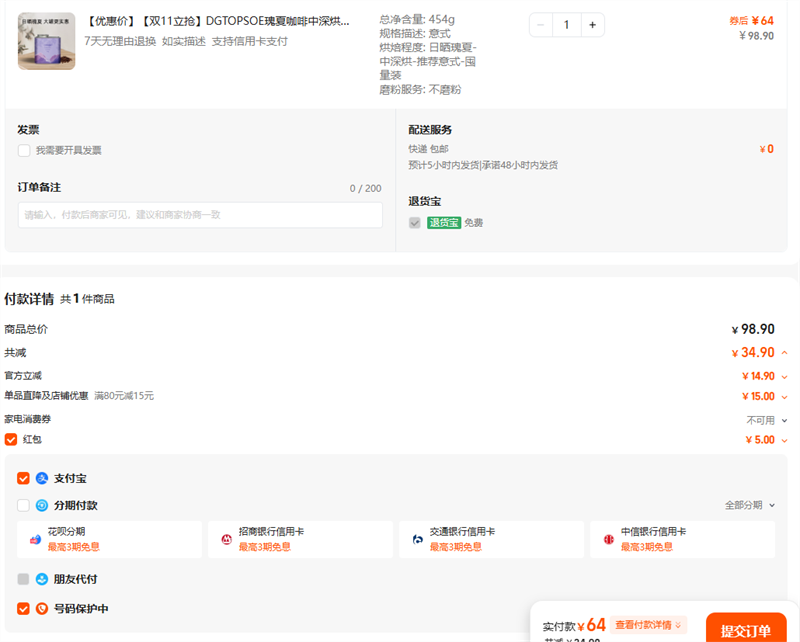This screenshot has height=642, width=800.
Task: Click the Alipay logo icon
Action: (42, 479)
